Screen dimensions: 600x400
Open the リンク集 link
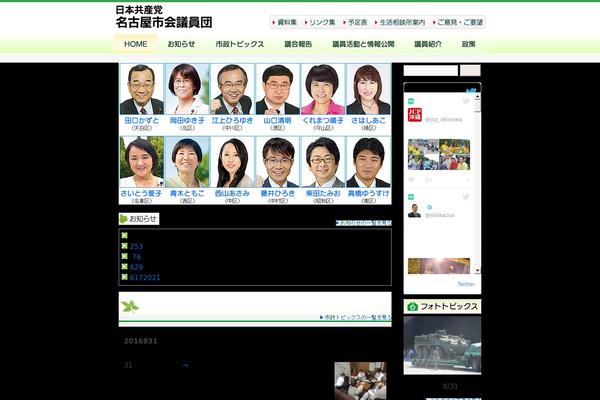point(320,22)
